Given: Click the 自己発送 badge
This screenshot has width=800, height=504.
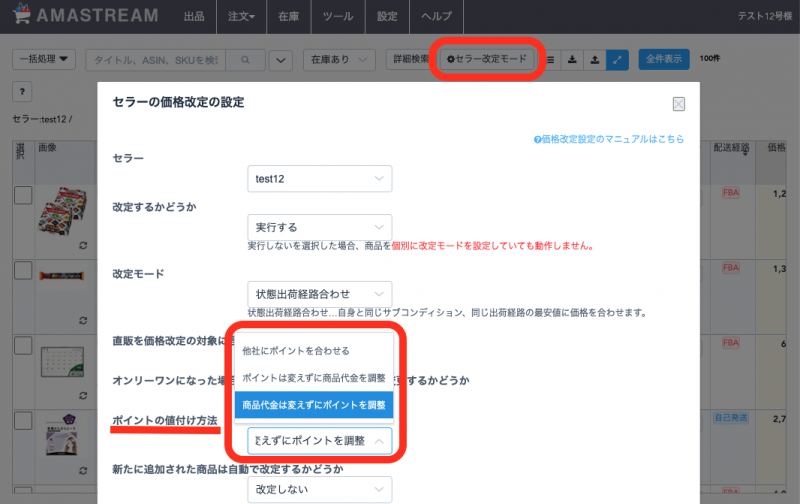Looking at the screenshot, I should [731, 417].
